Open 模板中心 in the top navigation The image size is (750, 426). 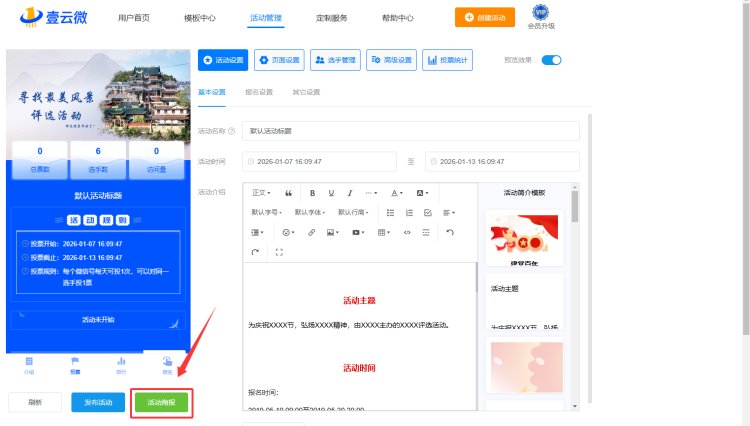200,18
